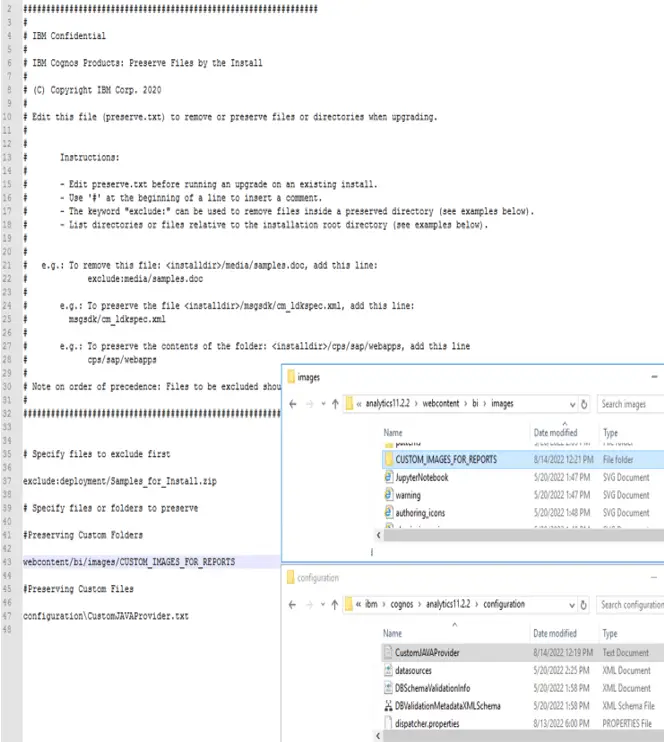Click line 43 webcontent/bi/images path

(x=129, y=562)
